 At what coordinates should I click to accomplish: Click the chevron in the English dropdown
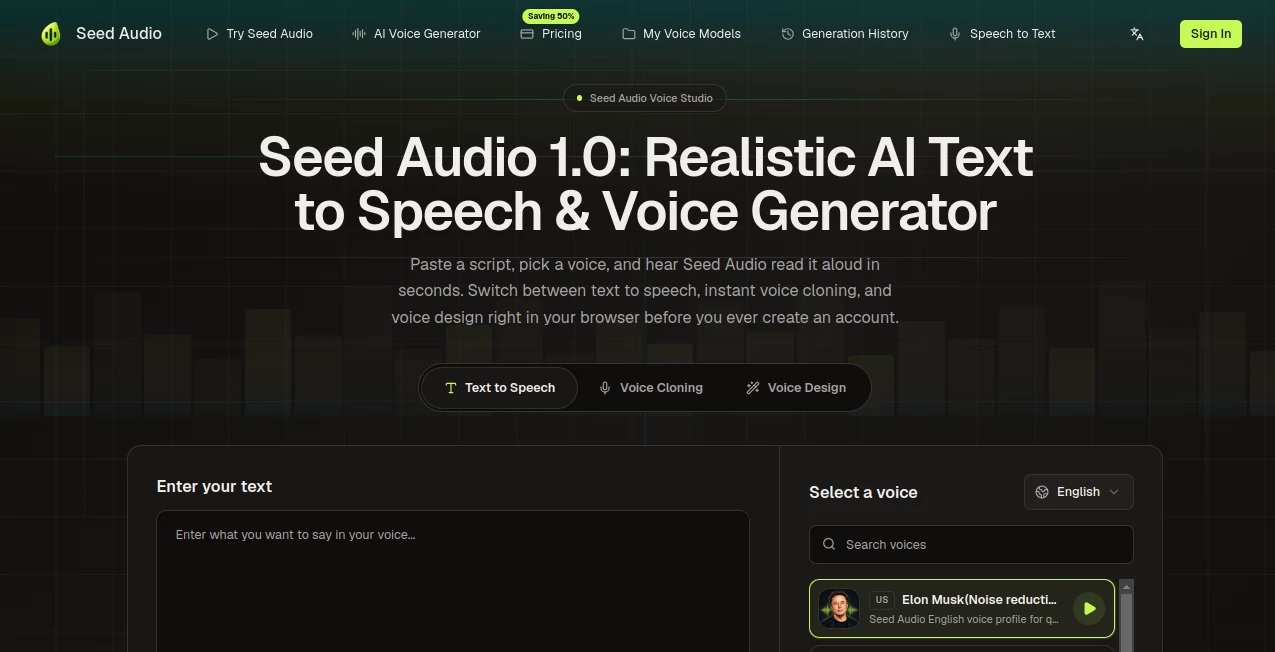click(x=1114, y=492)
